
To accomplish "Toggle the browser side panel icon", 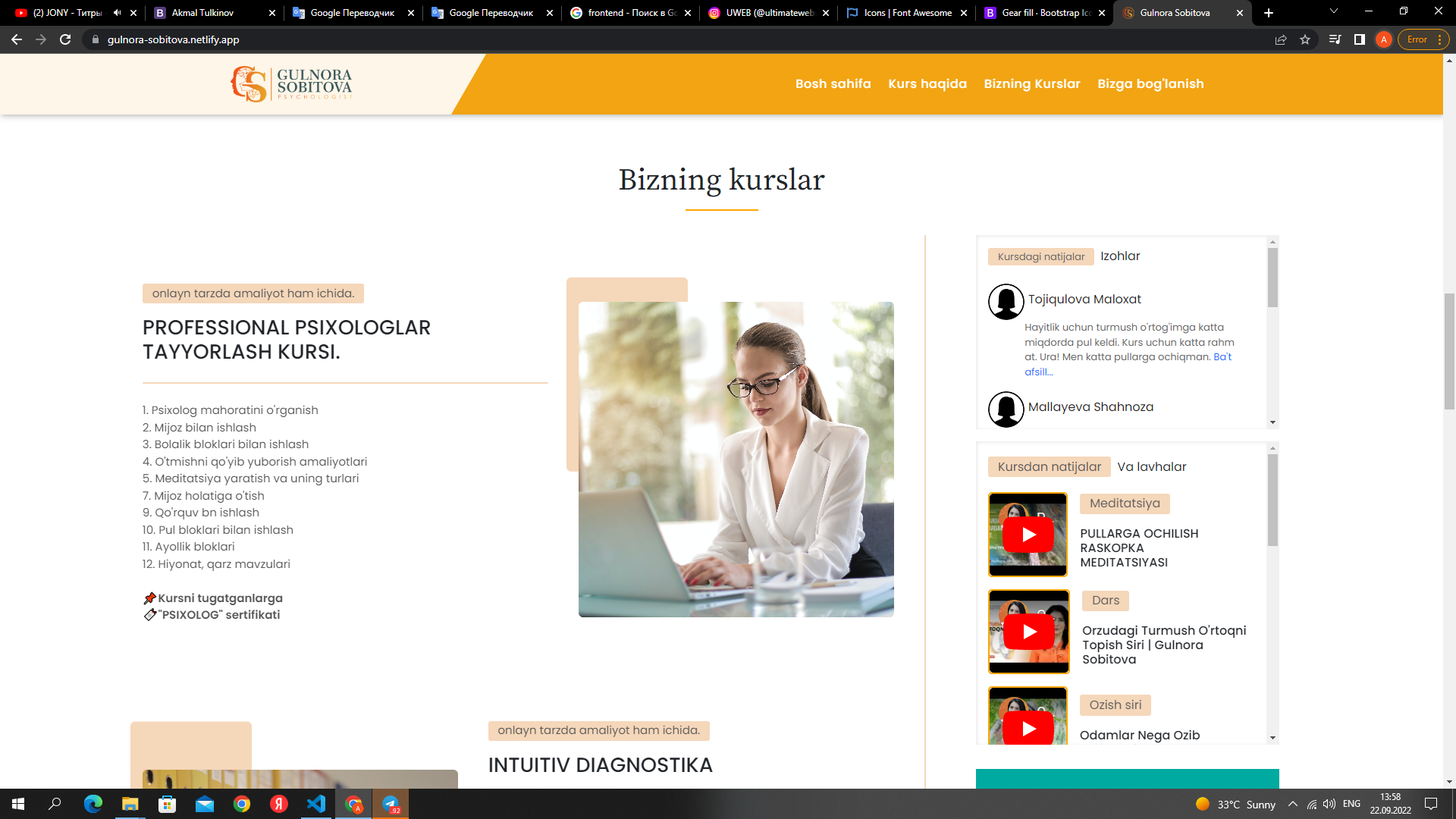I will 1360,39.
